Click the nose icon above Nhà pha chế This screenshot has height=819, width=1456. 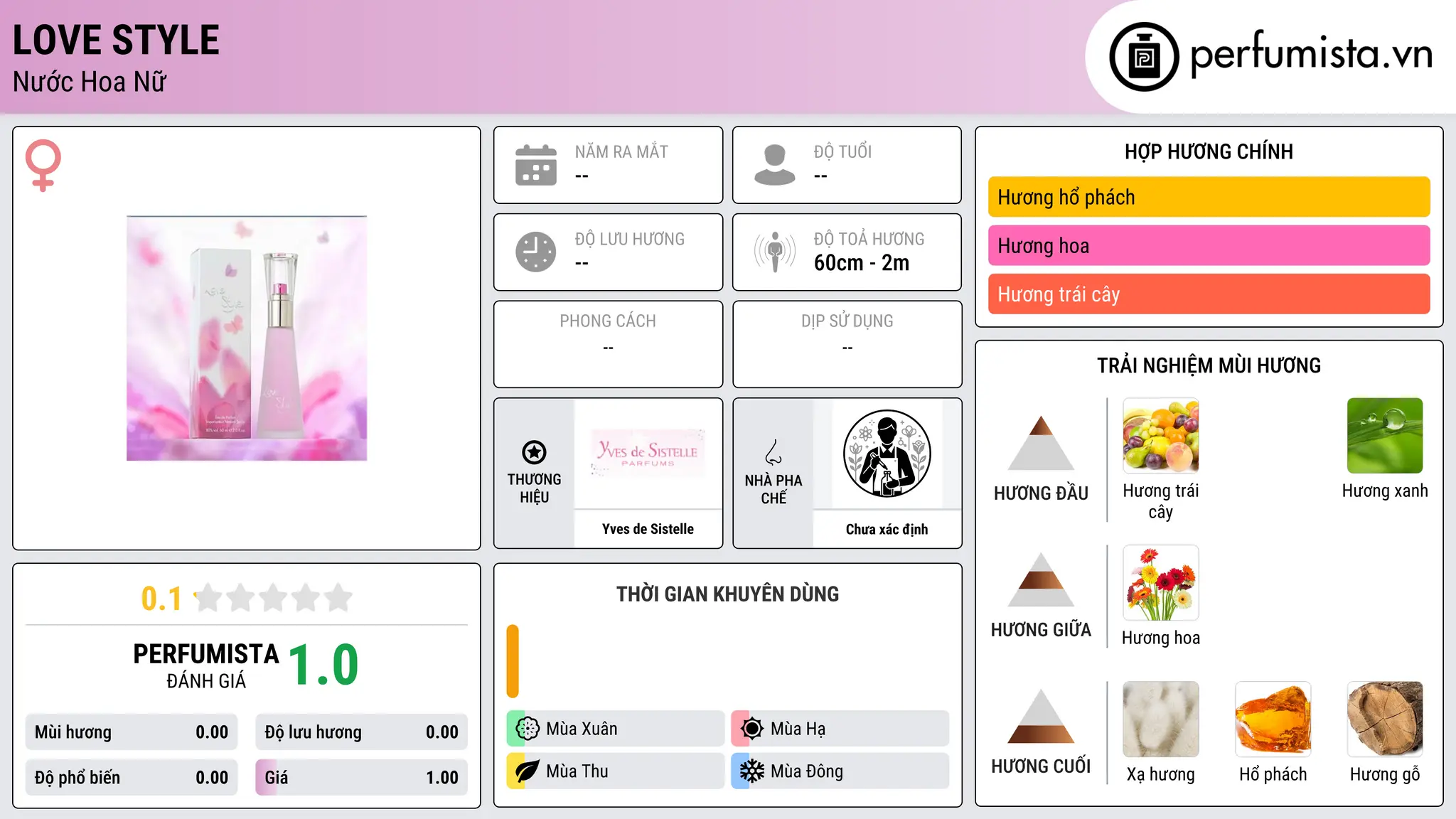pos(773,452)
